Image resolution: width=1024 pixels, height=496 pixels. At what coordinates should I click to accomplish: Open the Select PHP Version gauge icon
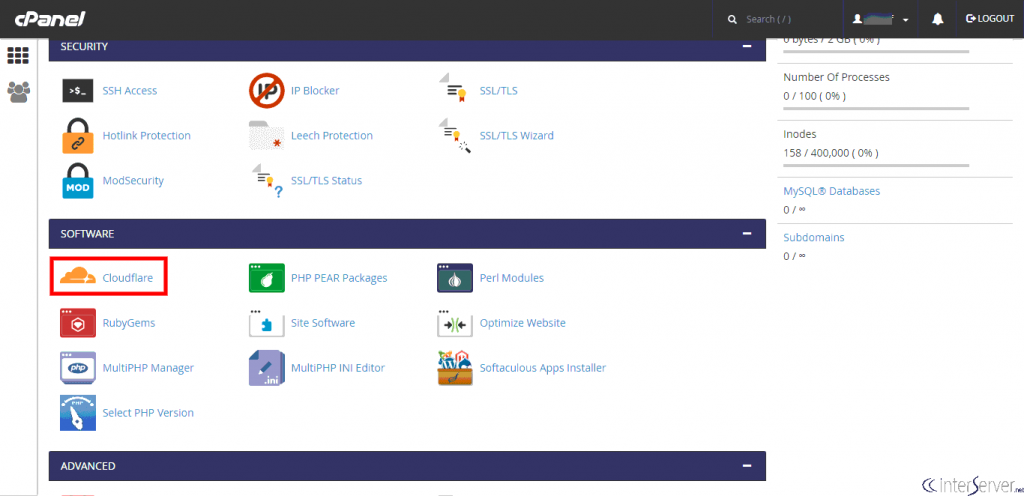pos(78,413)
